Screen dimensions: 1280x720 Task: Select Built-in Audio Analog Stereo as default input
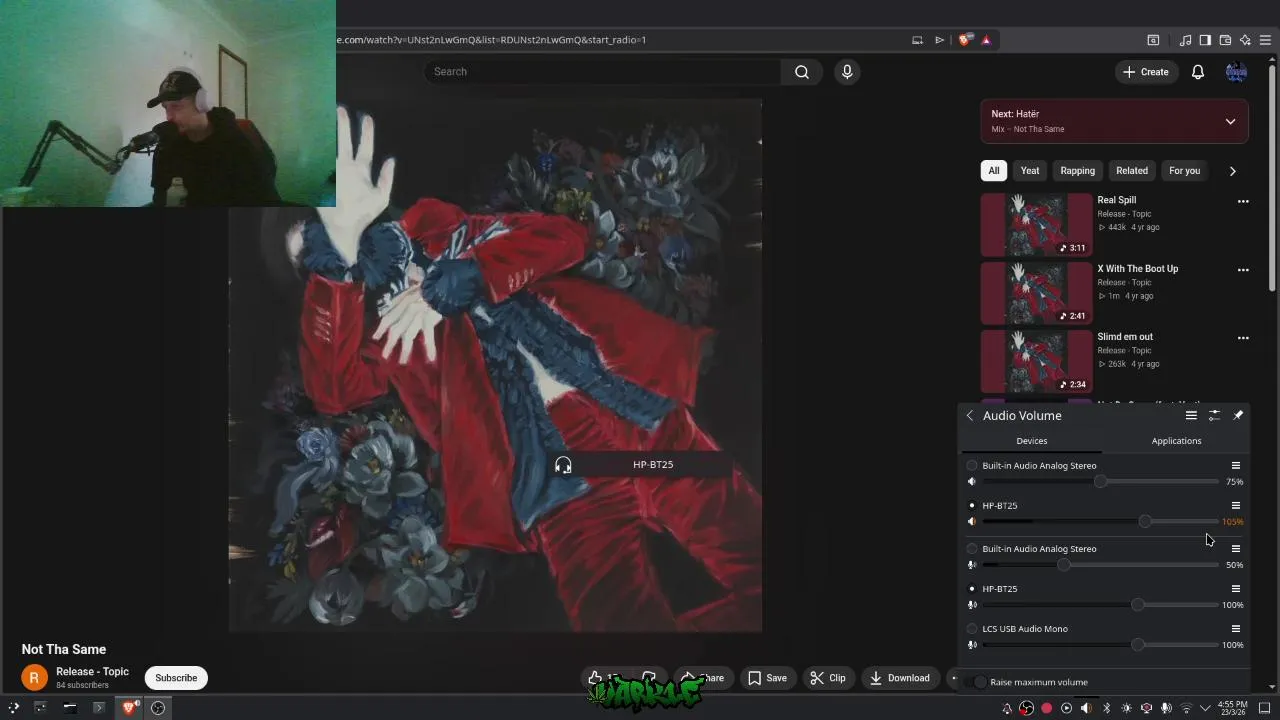pyautogui.click(x=972, y=549)
